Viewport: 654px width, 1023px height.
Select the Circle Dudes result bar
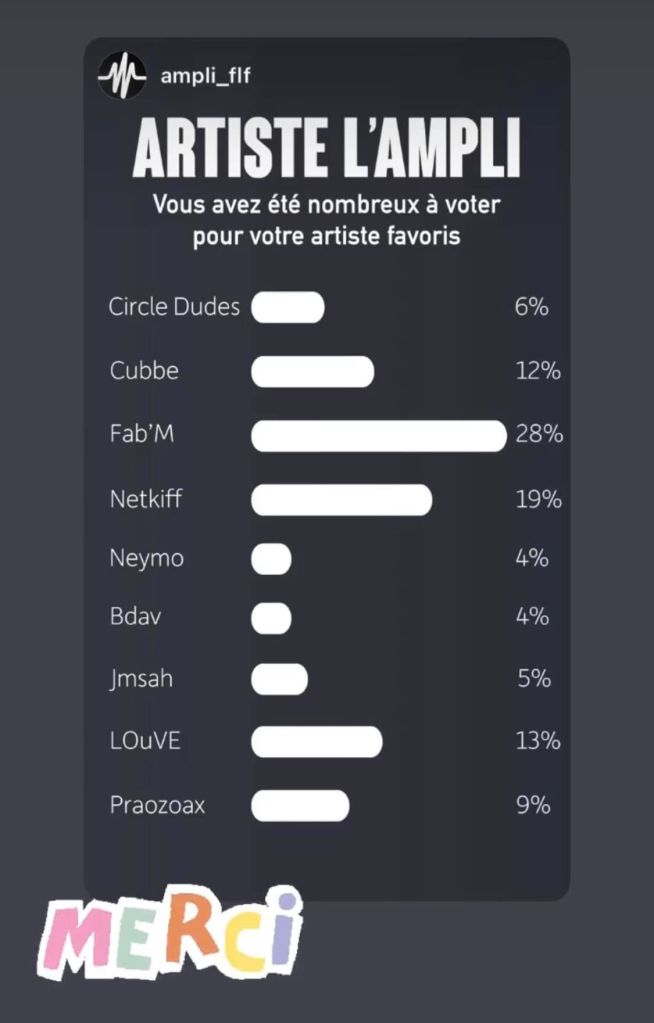(288, 308)
